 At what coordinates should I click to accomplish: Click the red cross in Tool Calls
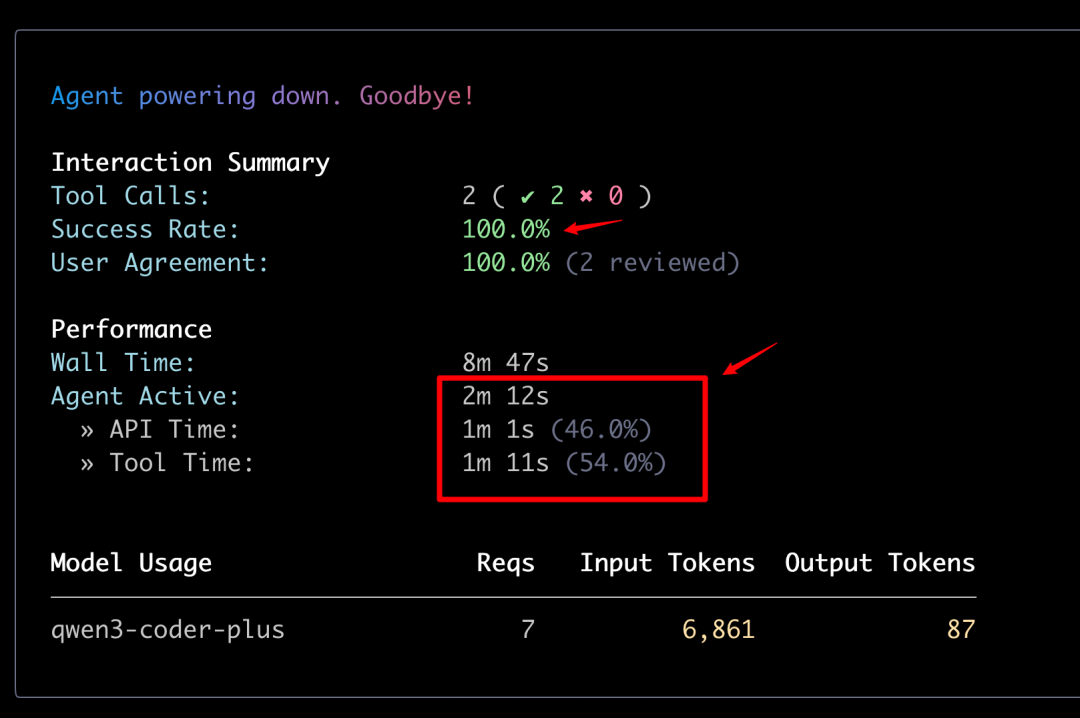click(586, 196)
